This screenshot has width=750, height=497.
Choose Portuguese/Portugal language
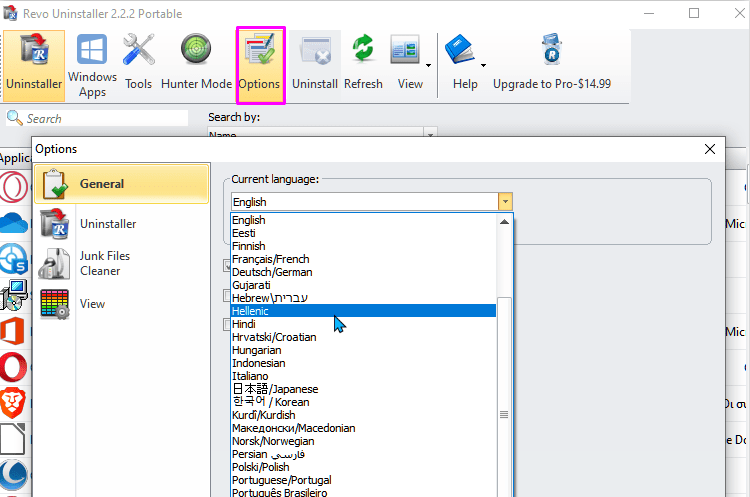pyautogui.click(x=363, y=480)
